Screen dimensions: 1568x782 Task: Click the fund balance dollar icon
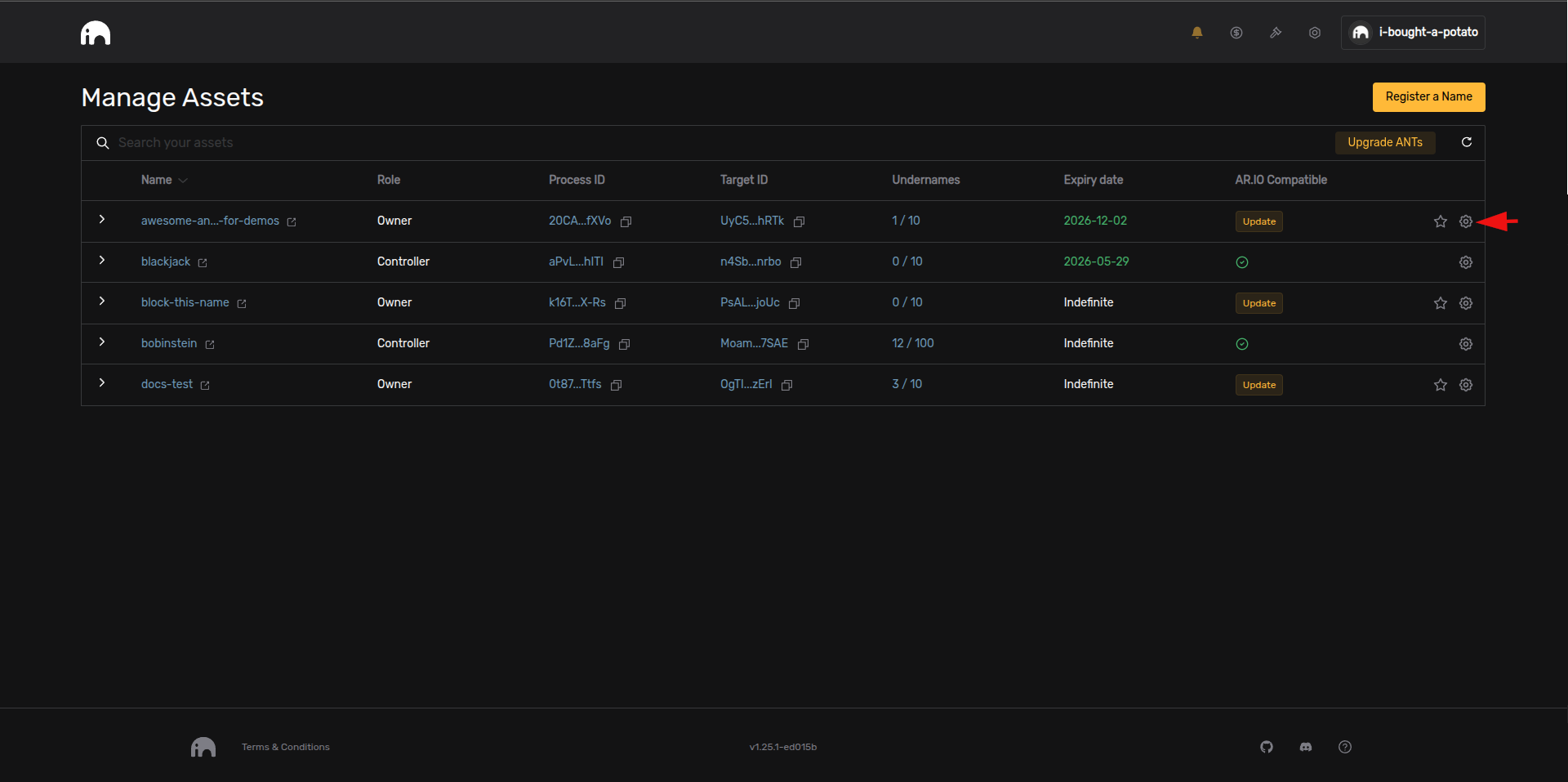(x=1236, y=33)
